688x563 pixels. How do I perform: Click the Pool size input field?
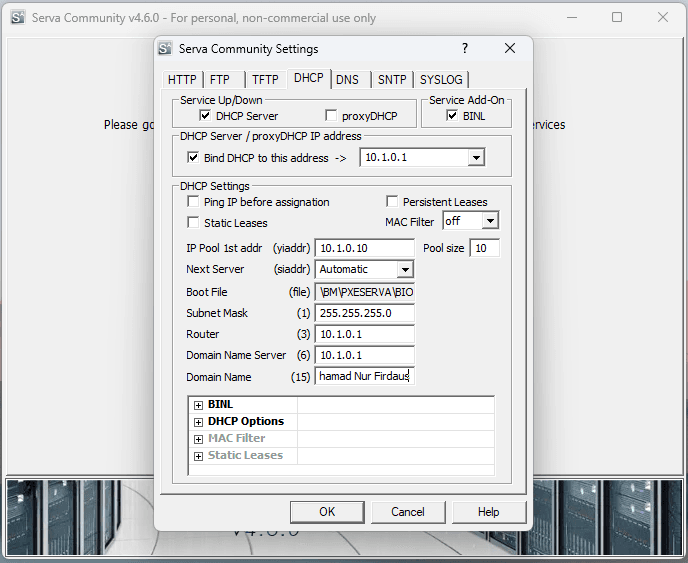tap(484, 248)
